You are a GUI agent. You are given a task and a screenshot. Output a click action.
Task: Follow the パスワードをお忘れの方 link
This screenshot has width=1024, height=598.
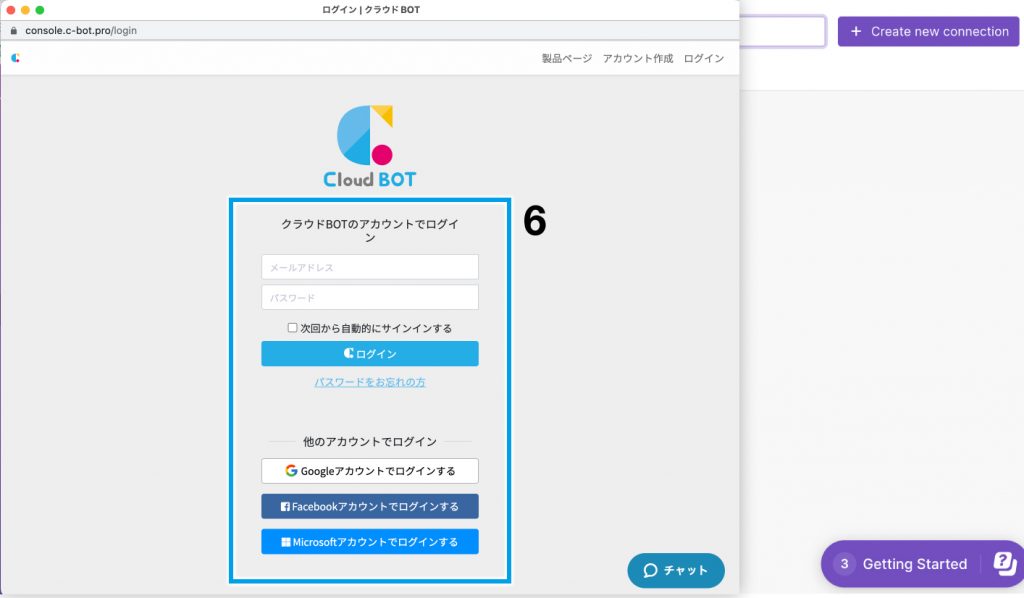pyautogui.click(x=370, y=382)
